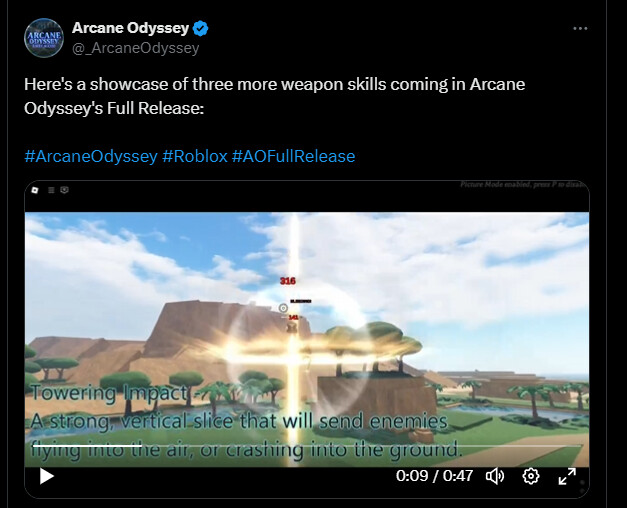This screenshot has width=627, height=508.
Task: Click the Roblox hamburger menu icon in the video
Action: coord(51,190)
